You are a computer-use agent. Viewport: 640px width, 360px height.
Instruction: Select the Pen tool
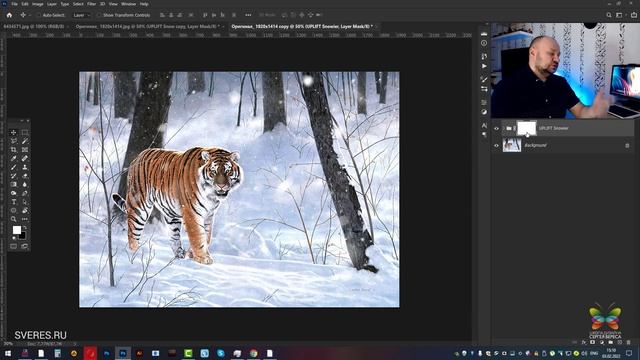tap(24, 193)
